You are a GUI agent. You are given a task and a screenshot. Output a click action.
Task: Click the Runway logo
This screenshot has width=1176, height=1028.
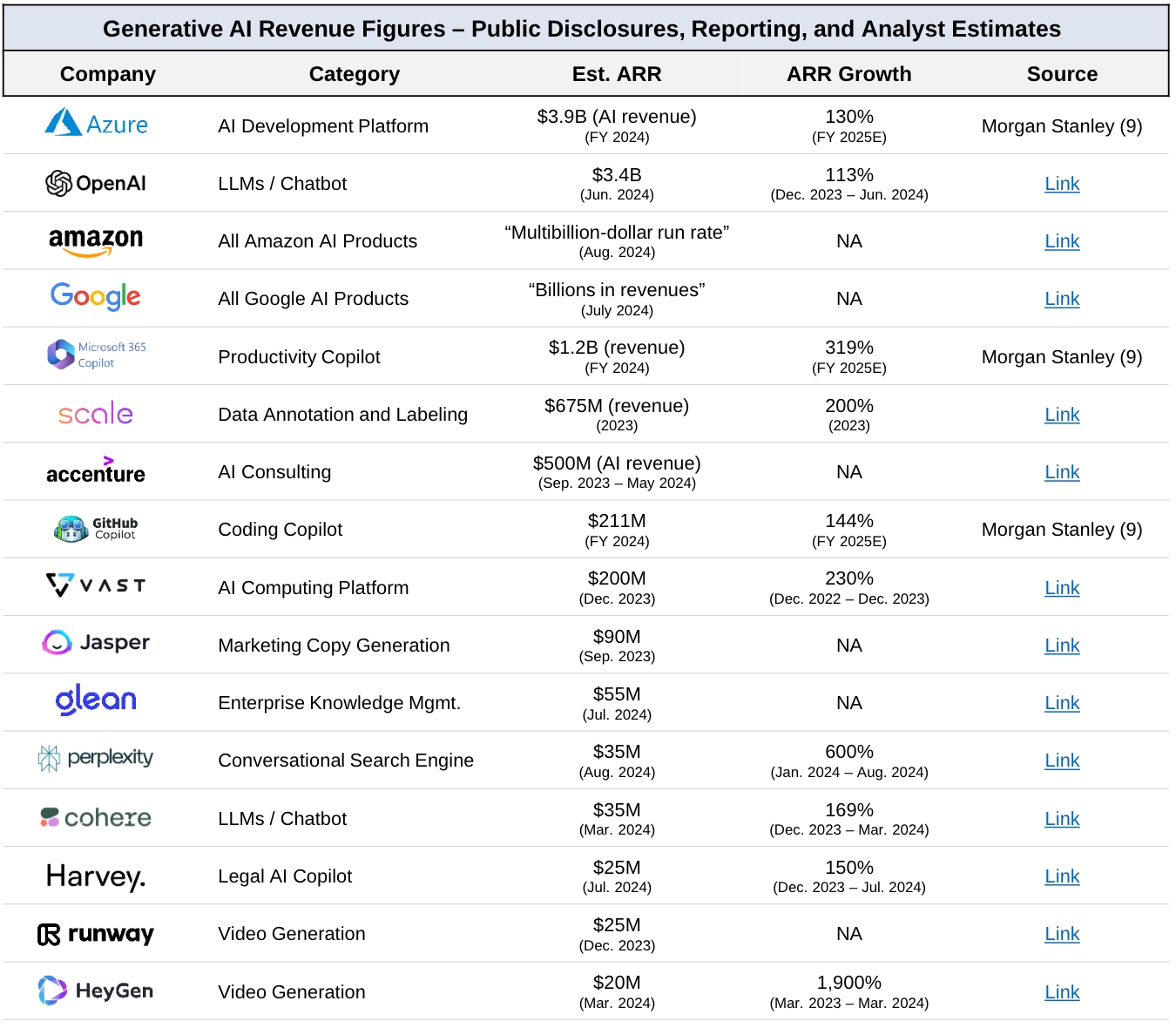click(96, 934)
